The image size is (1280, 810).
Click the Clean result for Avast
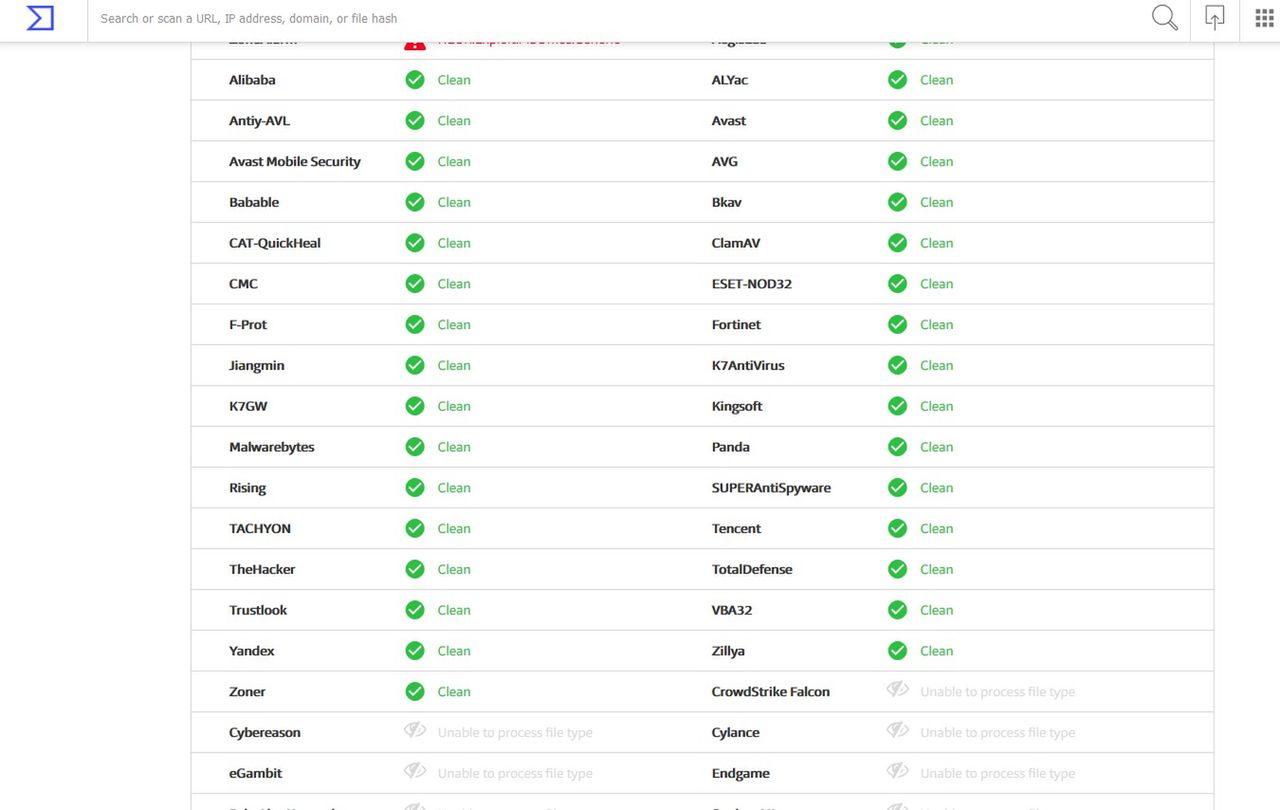click(936, 121)
